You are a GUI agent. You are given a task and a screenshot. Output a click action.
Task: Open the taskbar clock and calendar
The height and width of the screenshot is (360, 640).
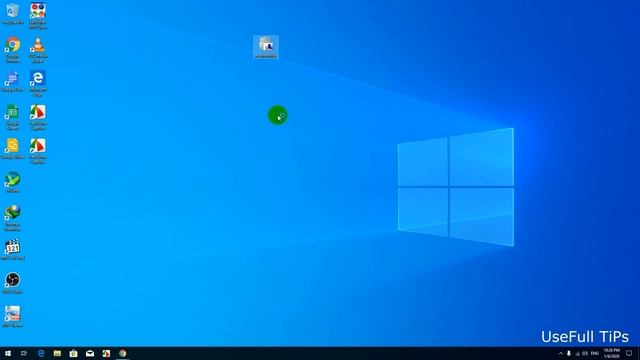(x=611, y=353)
